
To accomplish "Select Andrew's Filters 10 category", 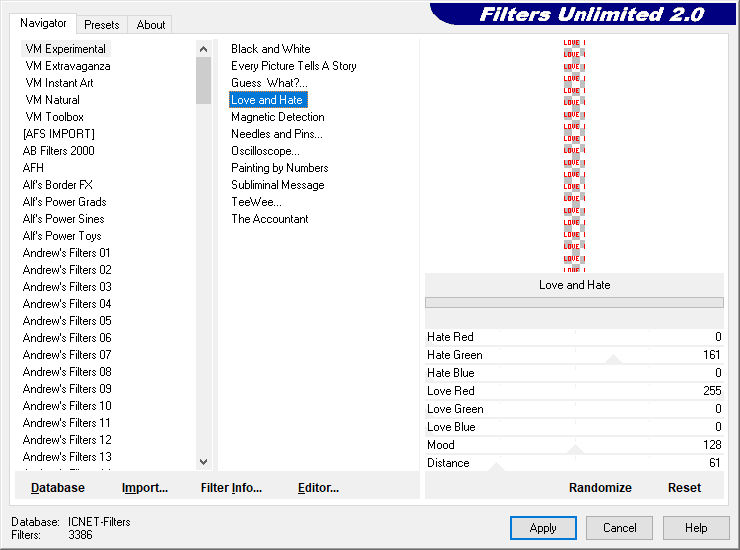I will [x=67, y=406].
